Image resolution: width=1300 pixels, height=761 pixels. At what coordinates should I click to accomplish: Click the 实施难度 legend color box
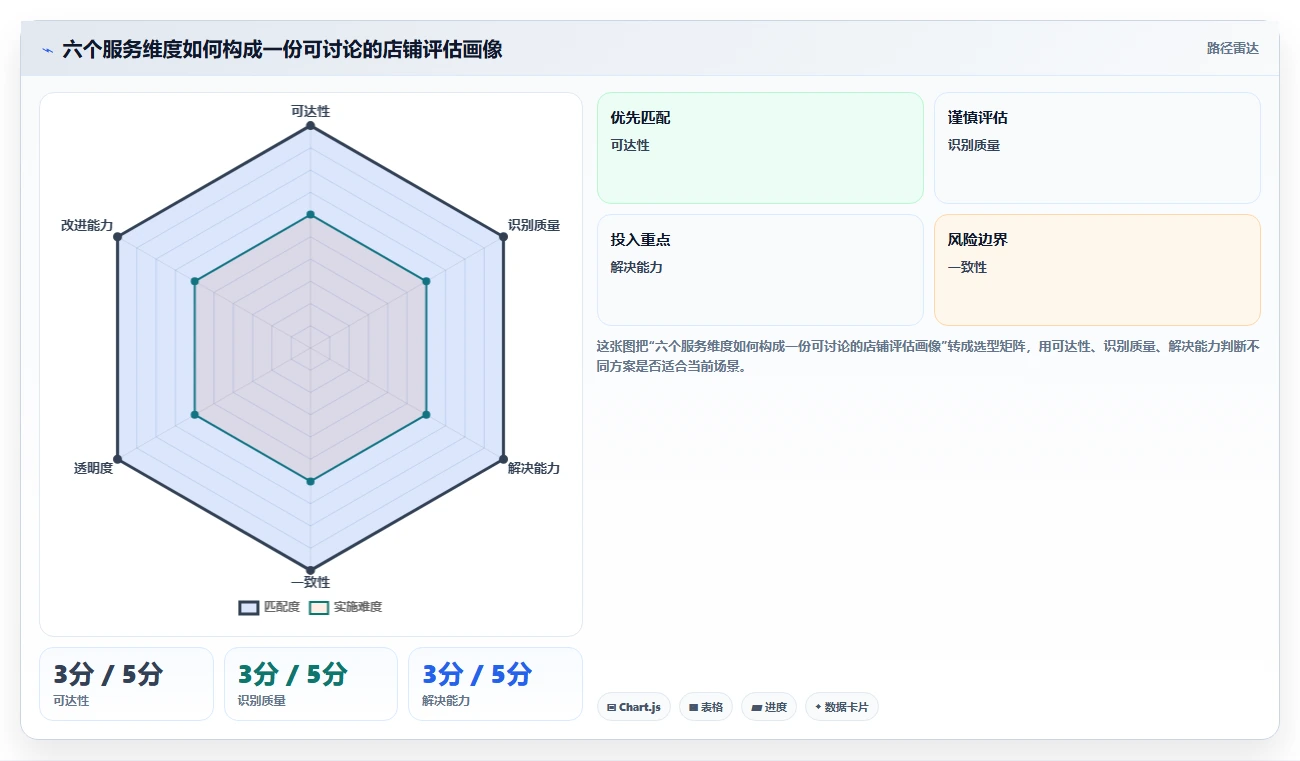click(319, 607)
